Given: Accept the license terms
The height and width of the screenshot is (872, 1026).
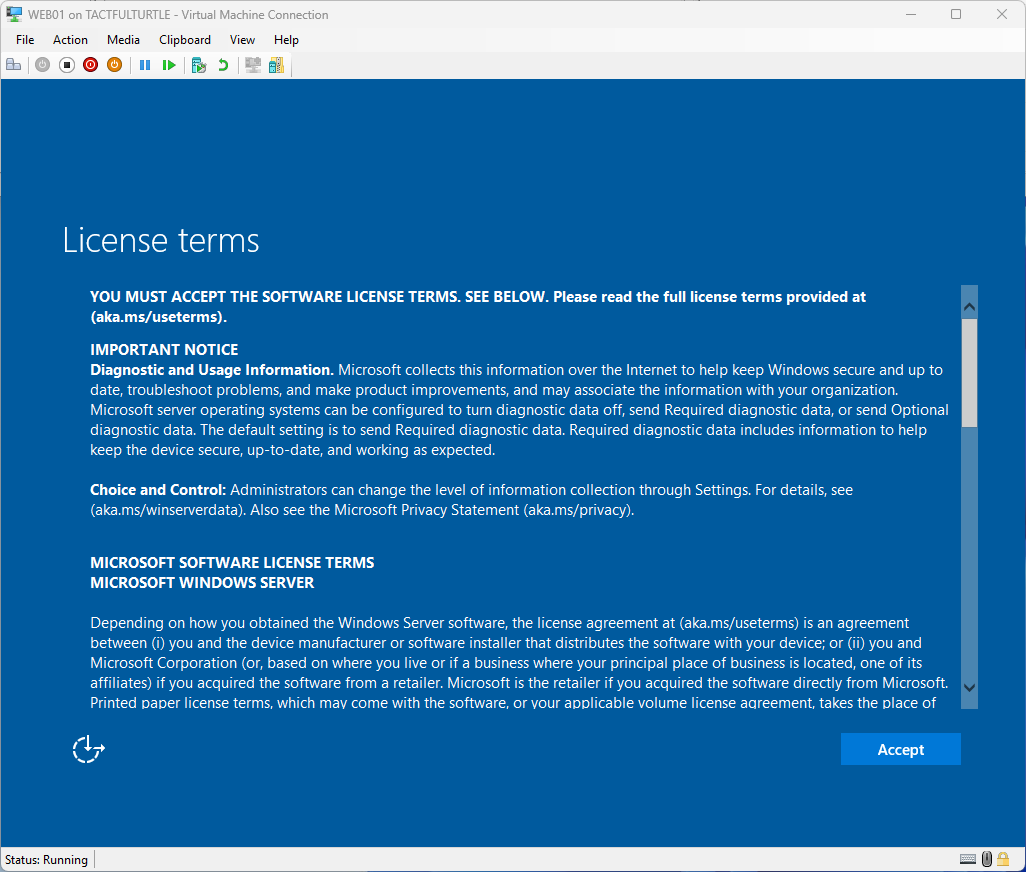Looking at the screenshot, I should tap(900, 749).
